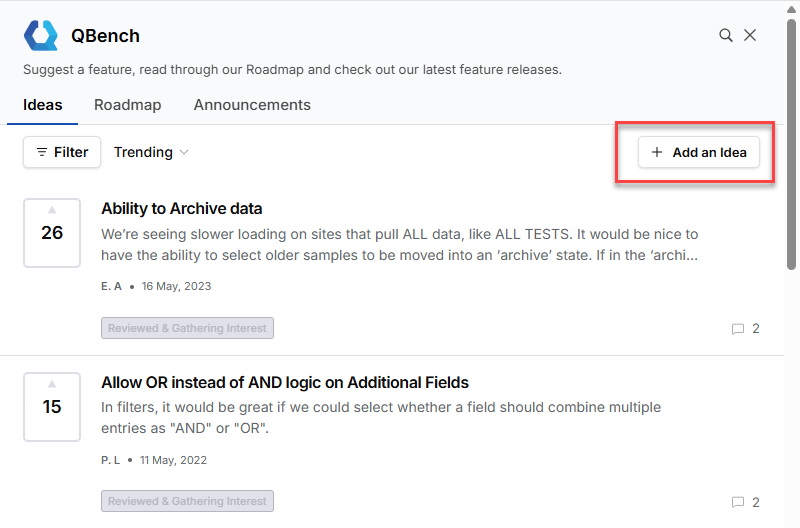Image resolution: width=800 pixels, height=528 pixels.
Task: Expand the Trending chevron arrow
Action: [183, 153]
